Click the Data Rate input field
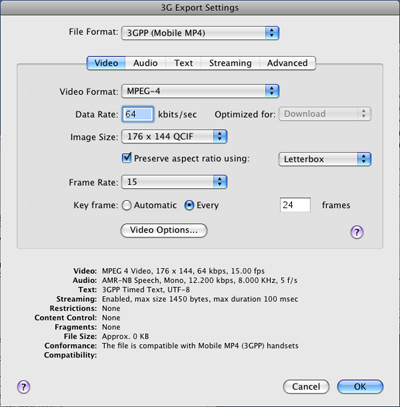The width and height of the screenshot is (400, 407). click(138, 114)
